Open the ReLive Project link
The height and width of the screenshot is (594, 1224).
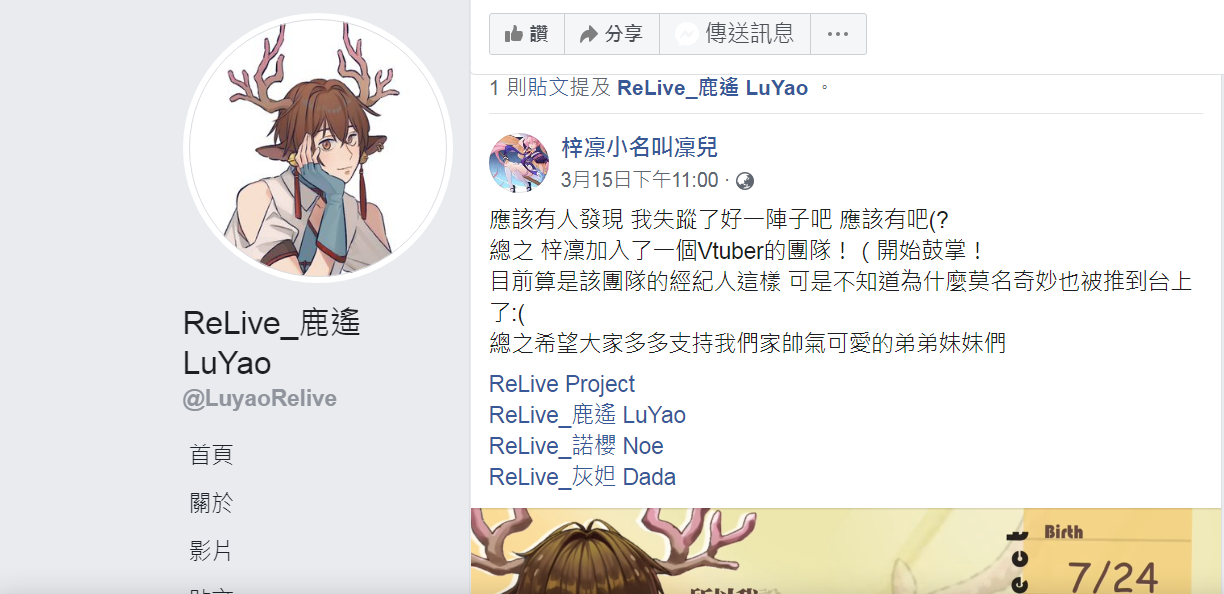pos(562,384)
